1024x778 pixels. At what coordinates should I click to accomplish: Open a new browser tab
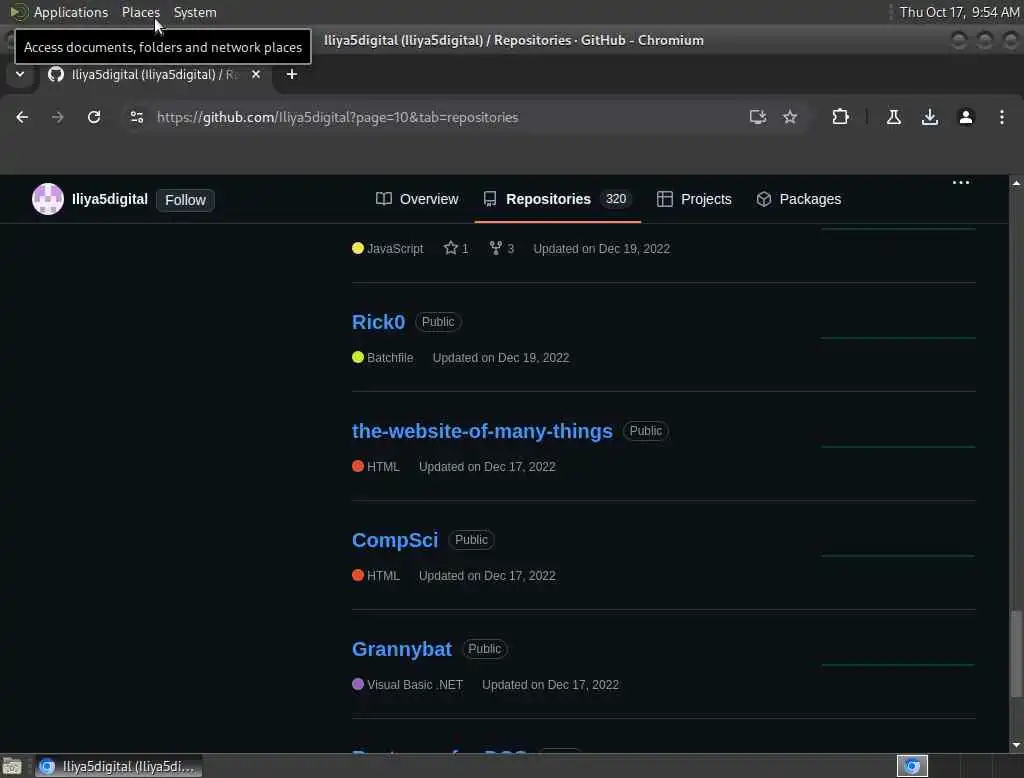292,74
